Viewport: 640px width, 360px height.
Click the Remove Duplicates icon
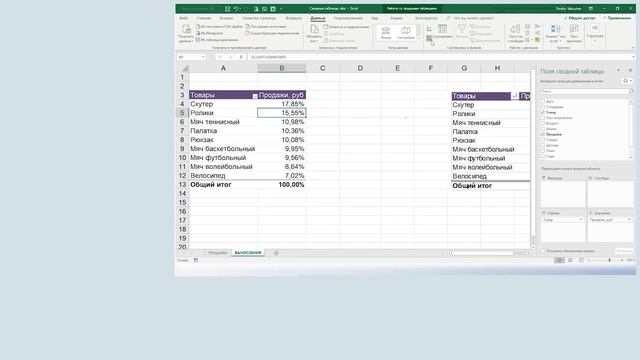pyautogui.click(x=528, y=33)
